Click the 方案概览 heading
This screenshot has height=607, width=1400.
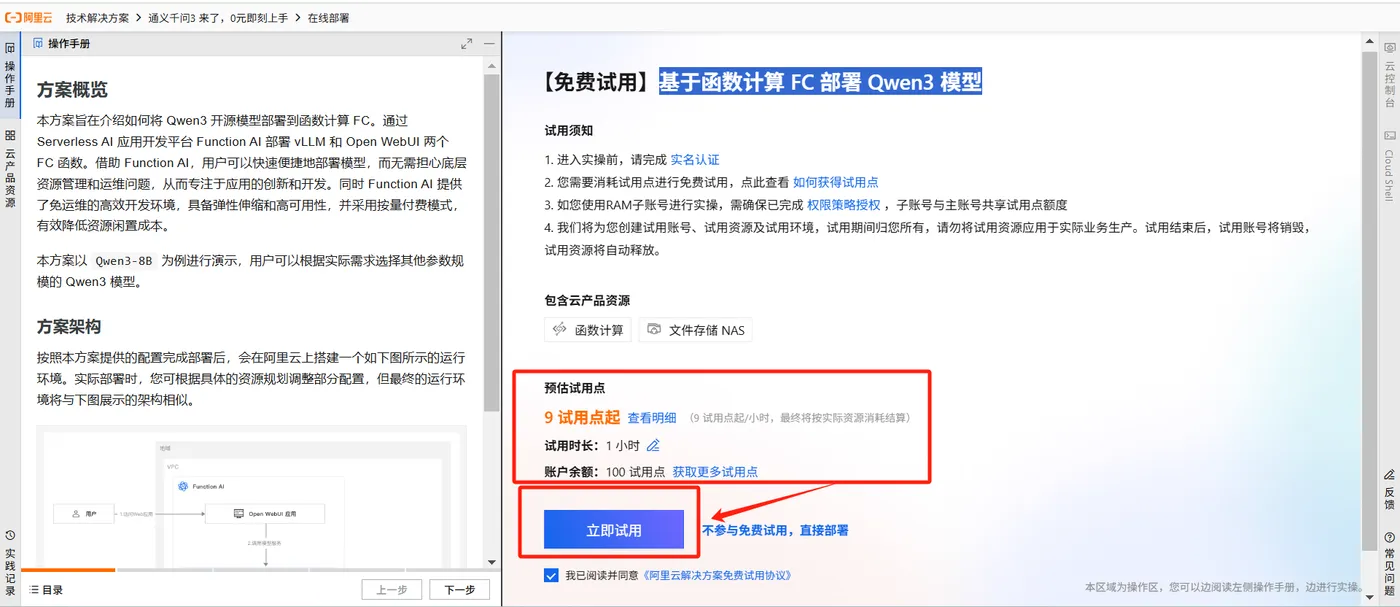[x=72, y=90]
